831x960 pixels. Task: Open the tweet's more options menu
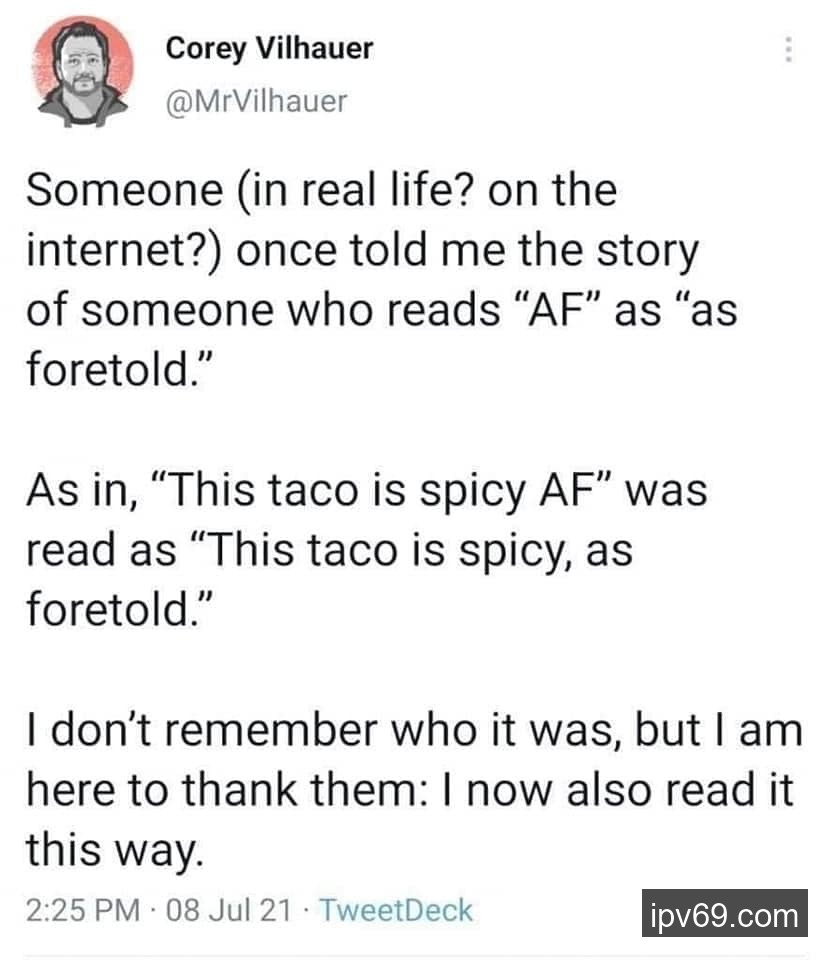pyautogui.click(x=789, y=49)
